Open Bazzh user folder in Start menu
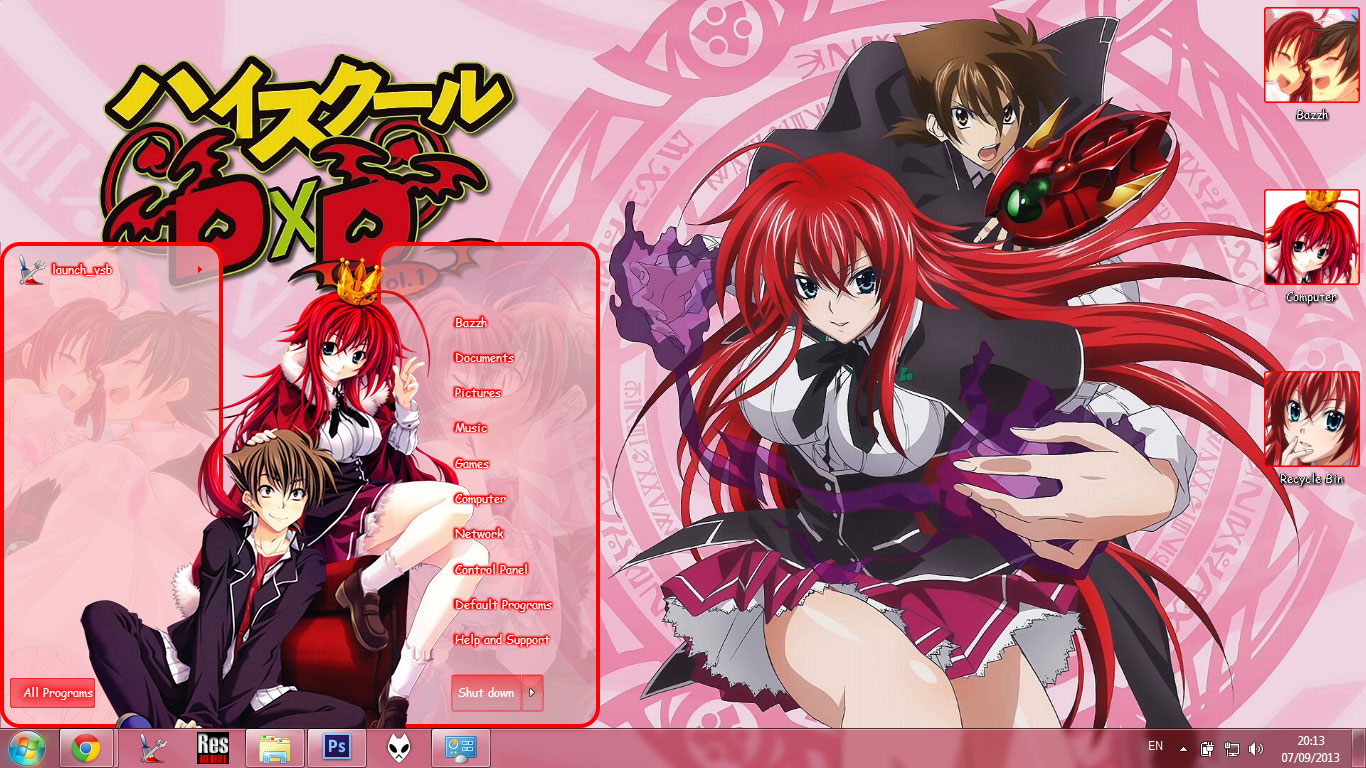 click(471, 323)
